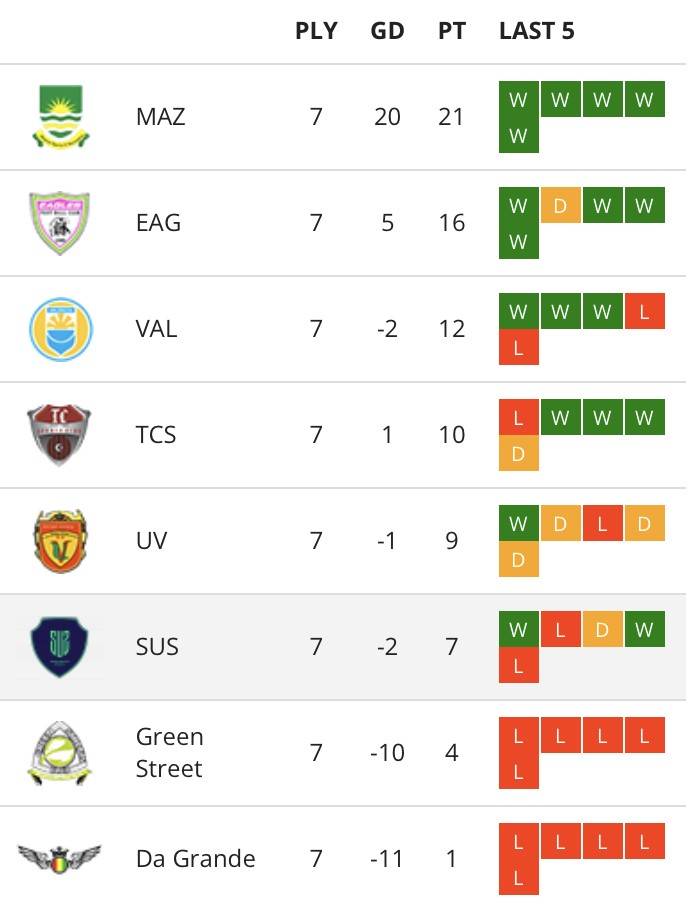Sort table by PLY column header
The height and width of the screenshot is (909, 698).
316,31
